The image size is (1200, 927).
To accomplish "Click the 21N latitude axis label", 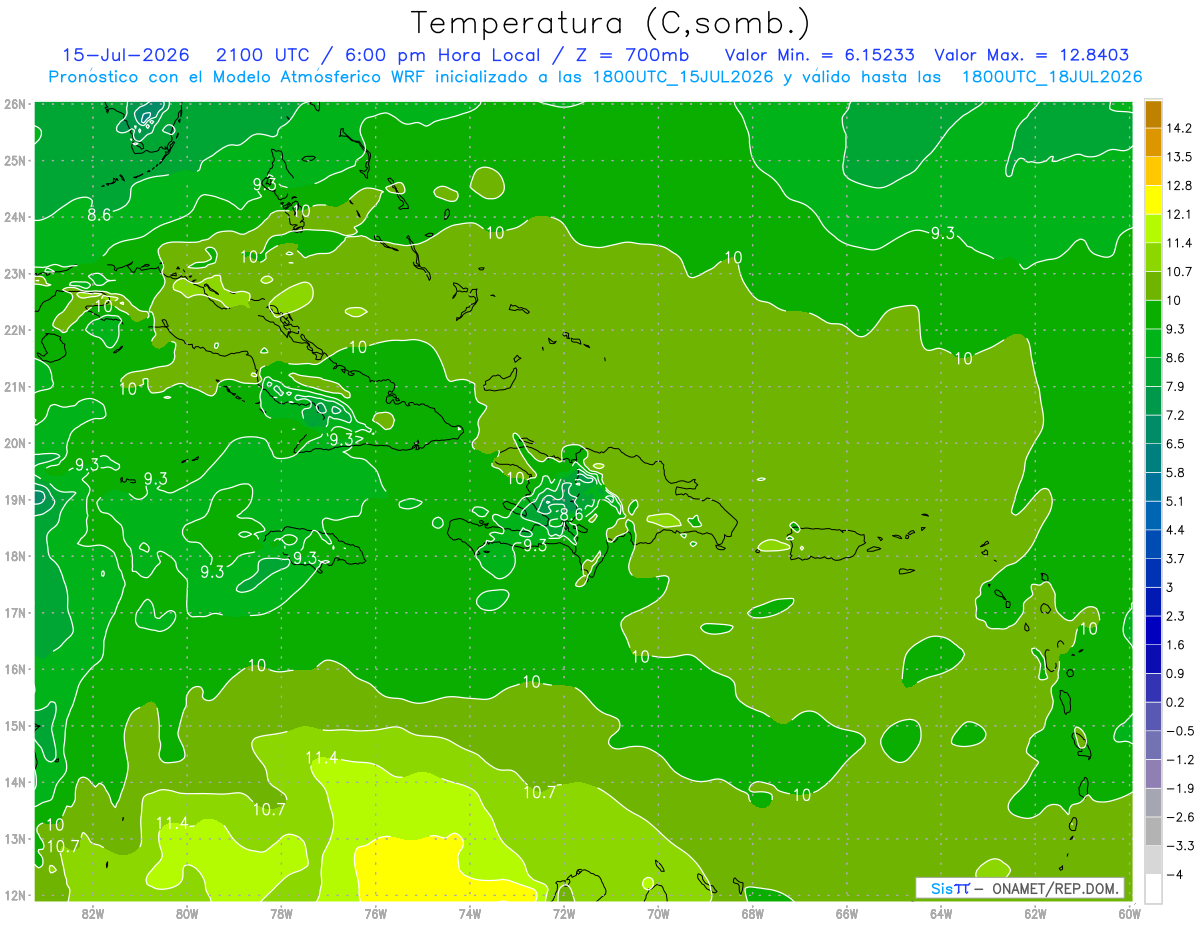I will (x=15, y=387).
